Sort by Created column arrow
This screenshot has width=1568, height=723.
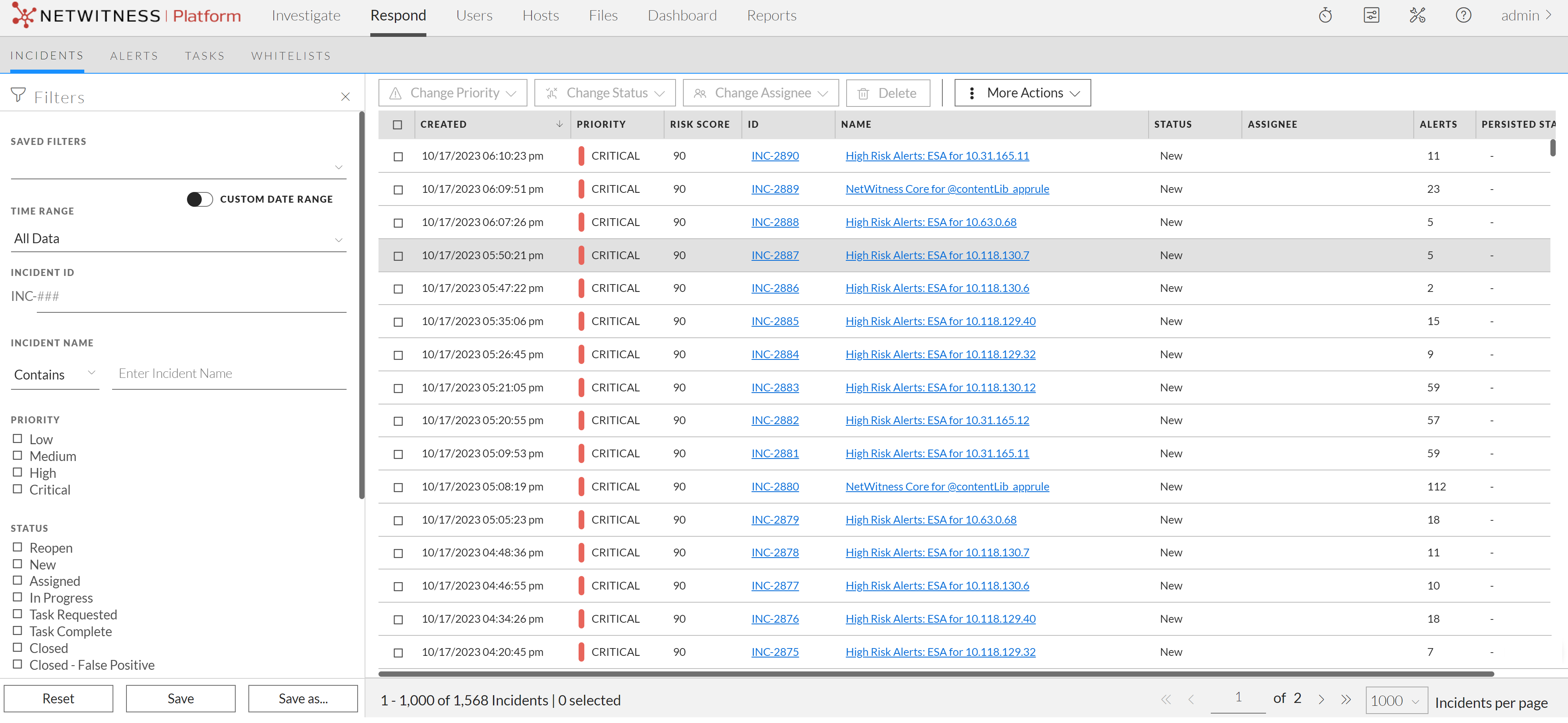[x=559, y=124]
